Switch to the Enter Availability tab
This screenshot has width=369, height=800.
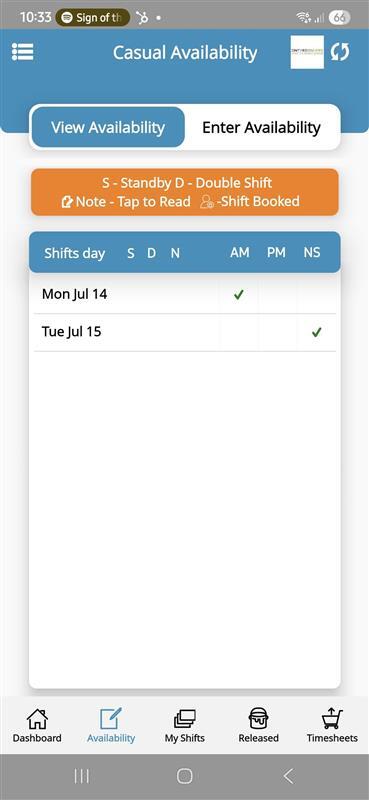tap(261, 127)
